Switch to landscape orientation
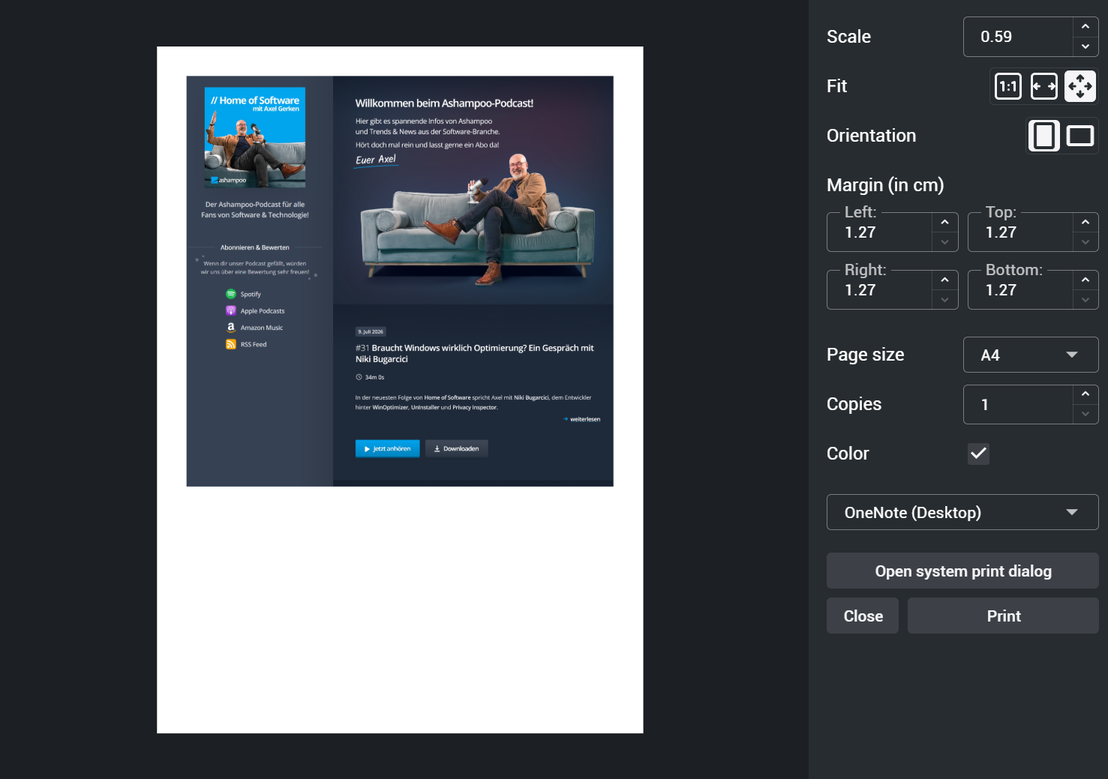The height and width of the screenshot is (779, 1108). coord(1080,136)
